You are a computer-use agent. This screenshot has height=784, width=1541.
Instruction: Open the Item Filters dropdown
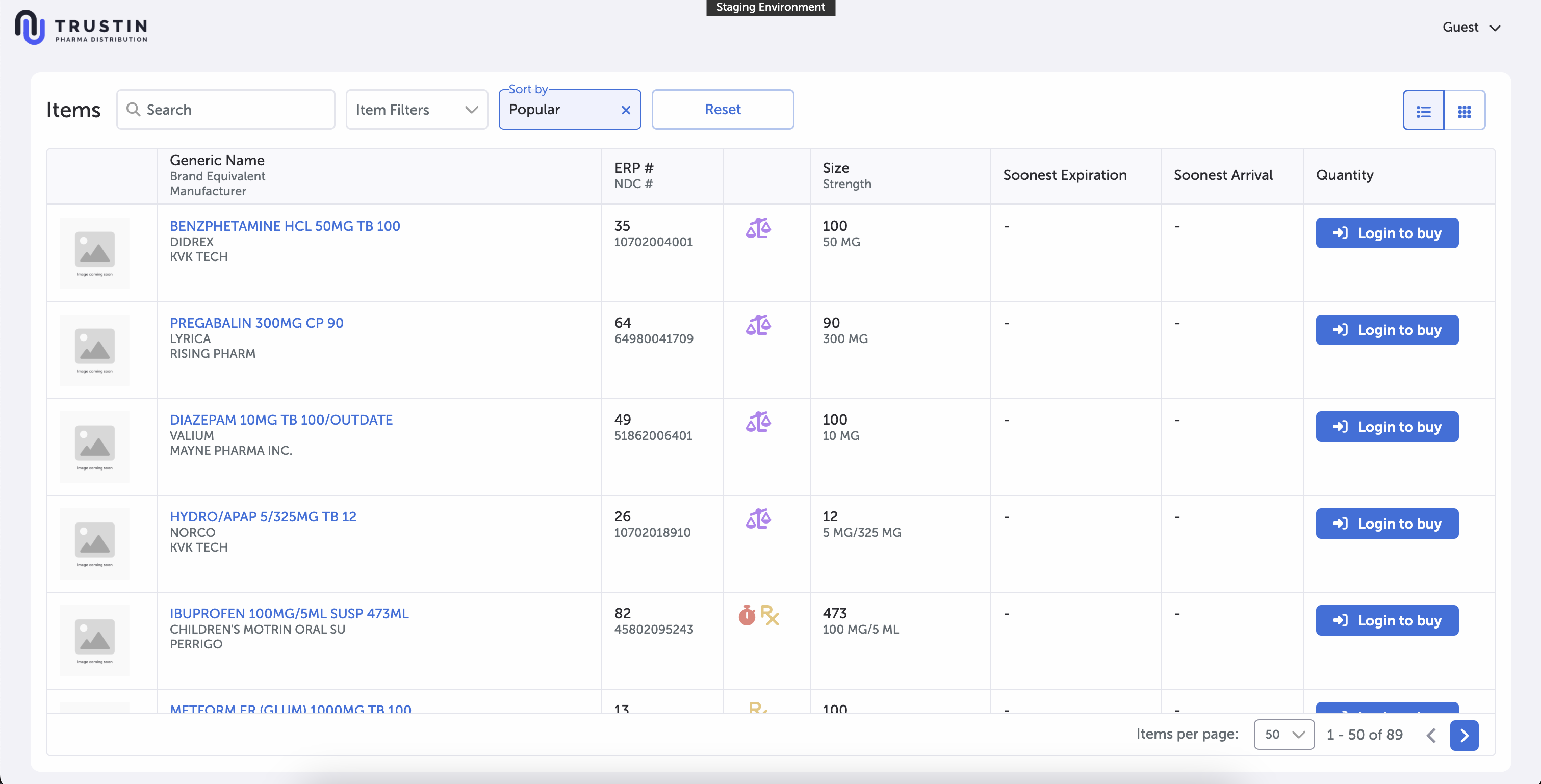point(417,110)
